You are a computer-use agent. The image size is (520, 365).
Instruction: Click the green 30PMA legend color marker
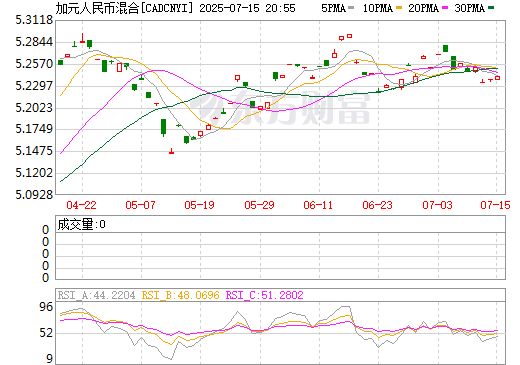point(491,7)
